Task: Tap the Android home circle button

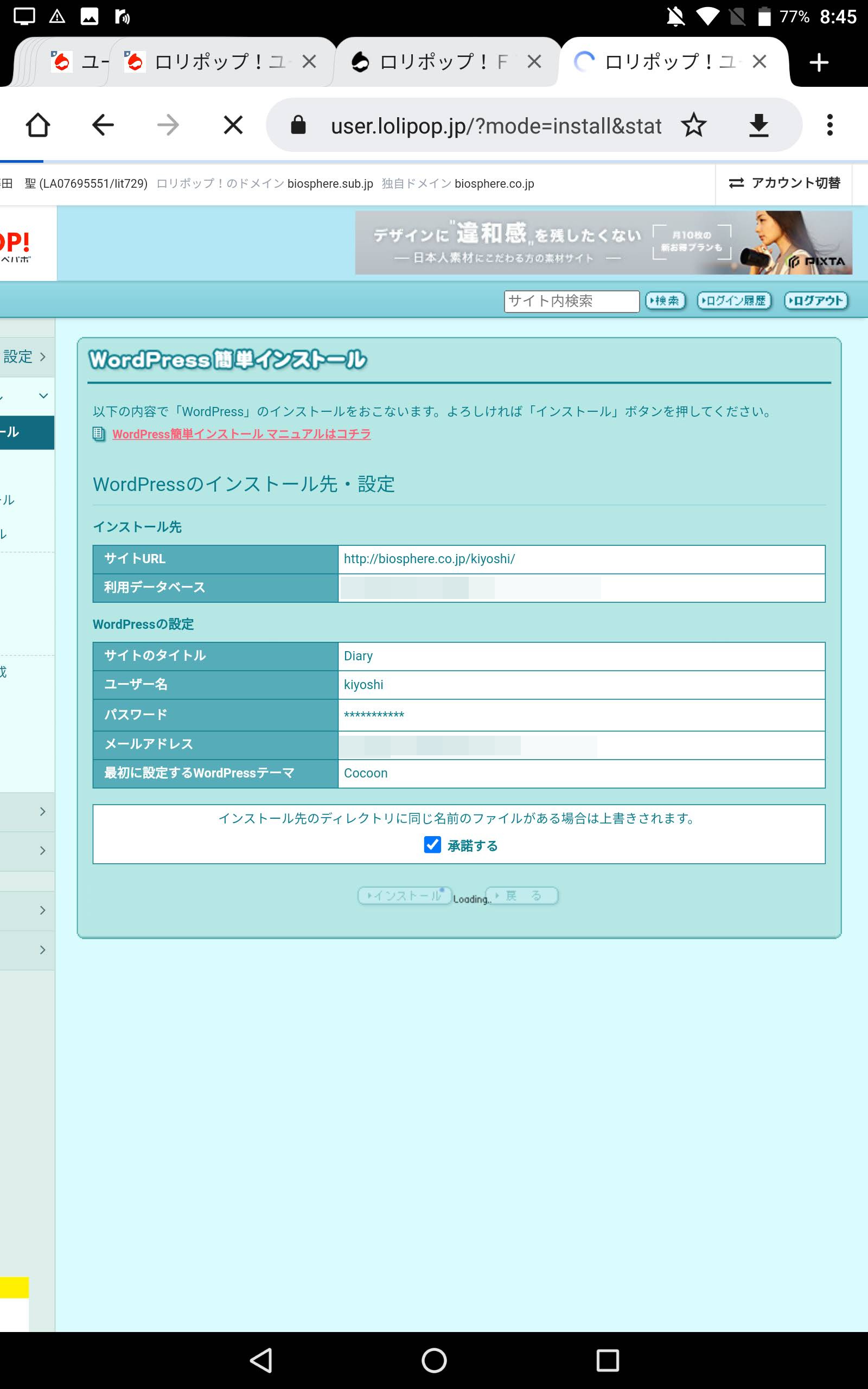Action: [434, 1360]
